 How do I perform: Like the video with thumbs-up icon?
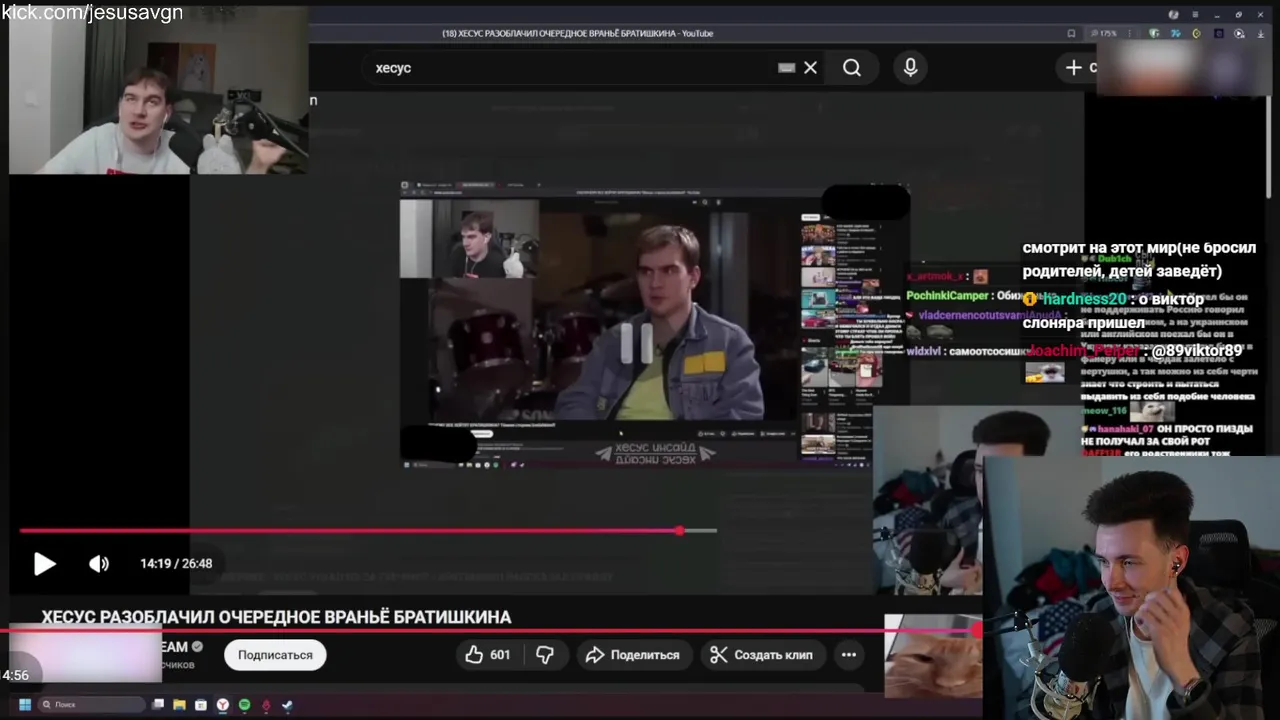[x=488, y=655]
